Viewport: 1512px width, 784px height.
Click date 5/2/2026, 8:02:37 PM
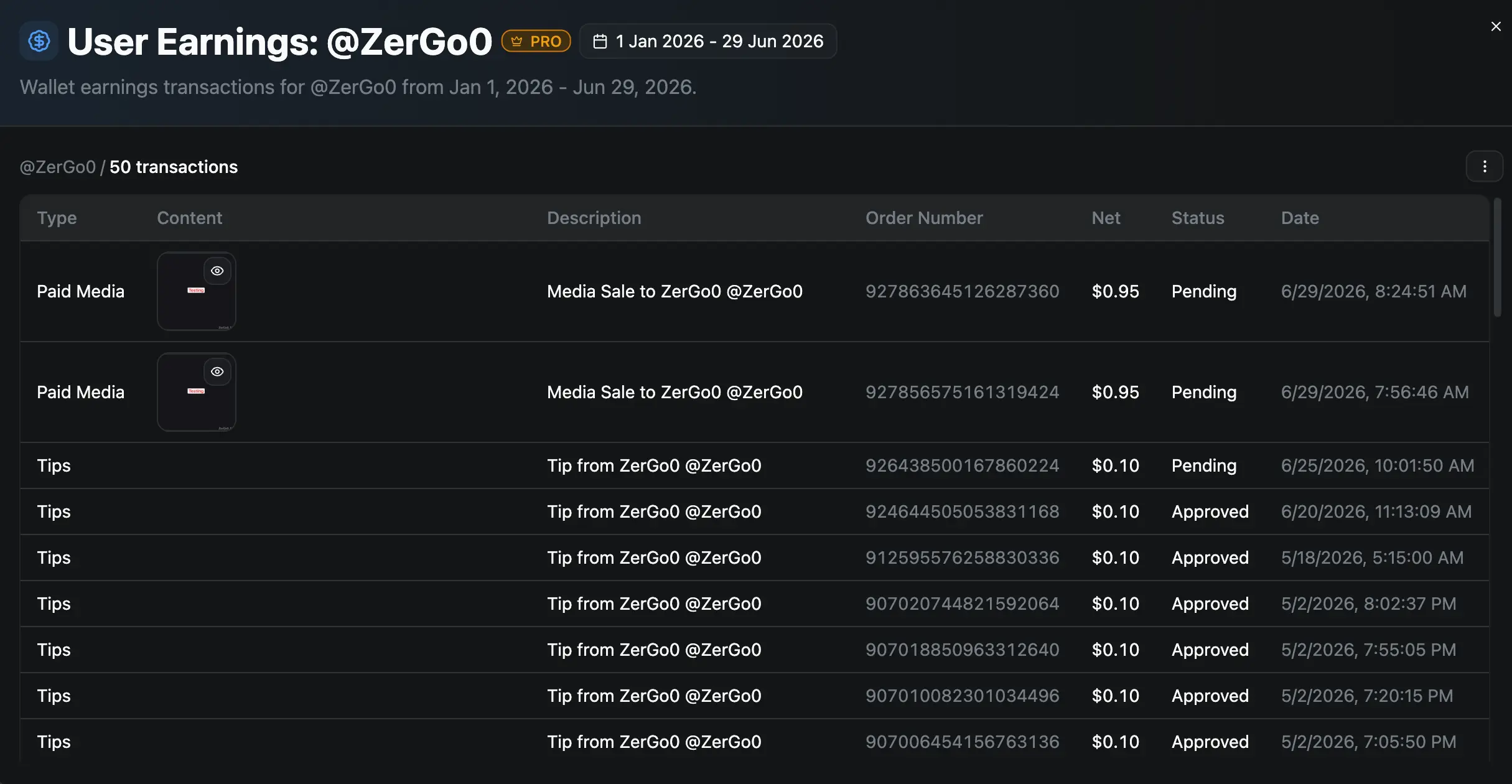point(1369,604)
